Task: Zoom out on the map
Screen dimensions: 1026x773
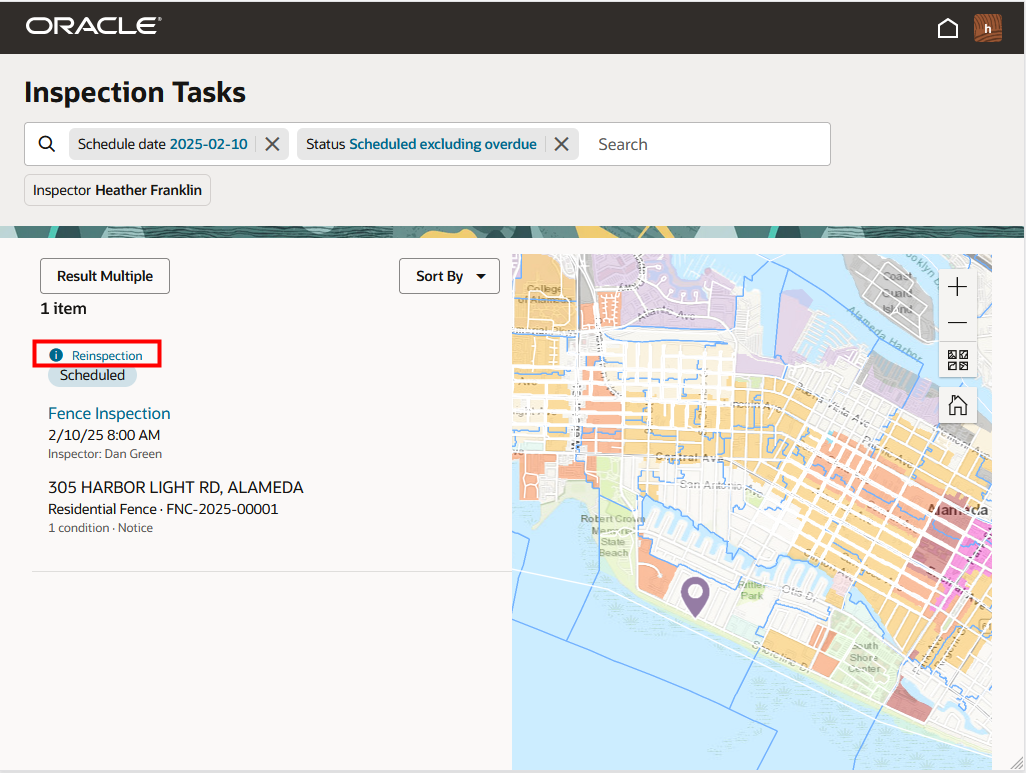Action: pyautogui.click(x=957, y=323)
